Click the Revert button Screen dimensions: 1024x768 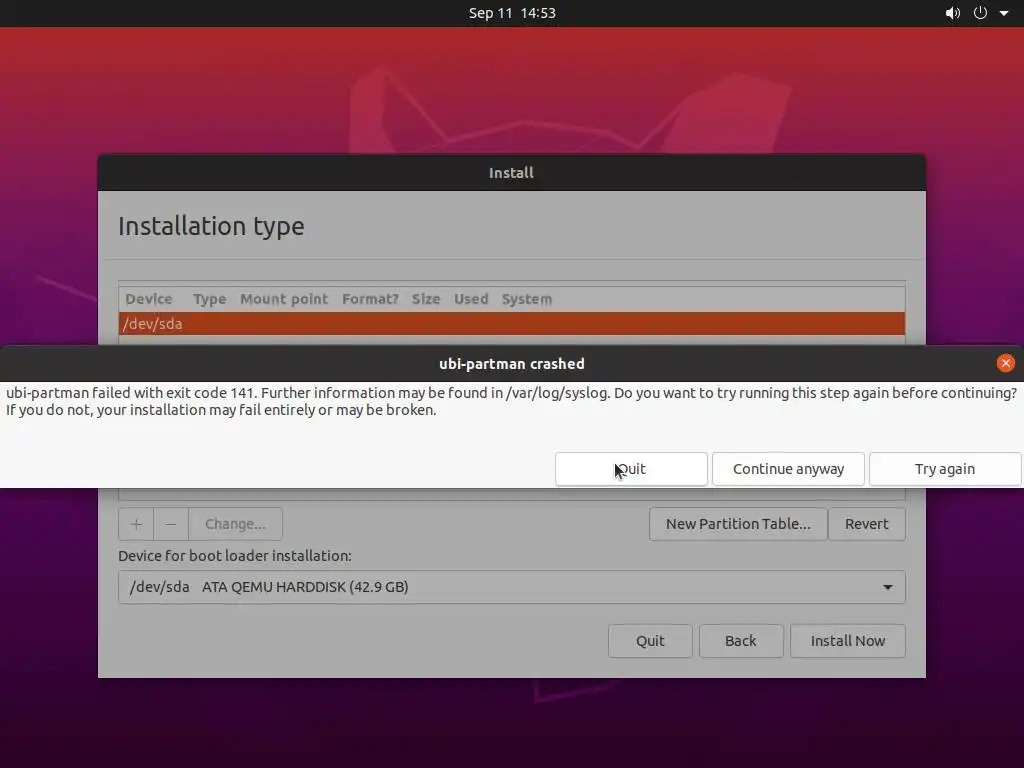[x=867, y=524]
